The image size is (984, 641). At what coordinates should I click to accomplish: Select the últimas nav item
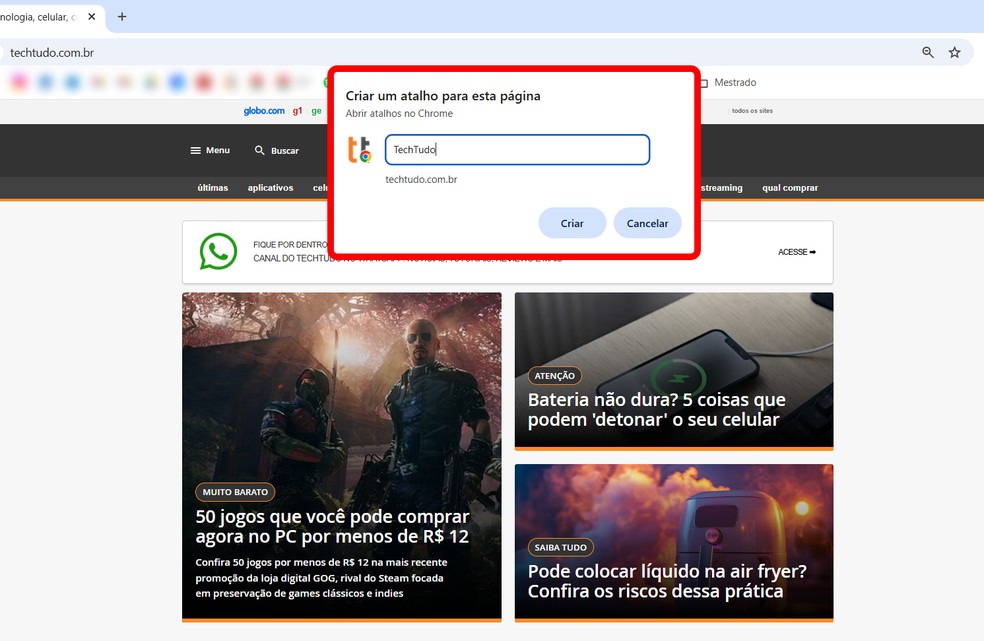(213, 188)
